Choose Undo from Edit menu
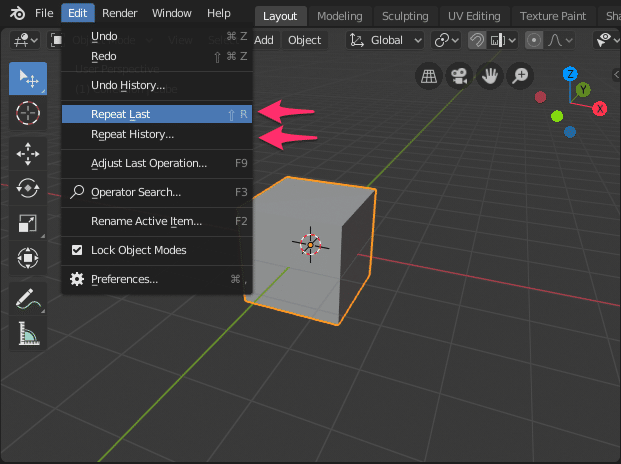 click(x=157, y=36)
